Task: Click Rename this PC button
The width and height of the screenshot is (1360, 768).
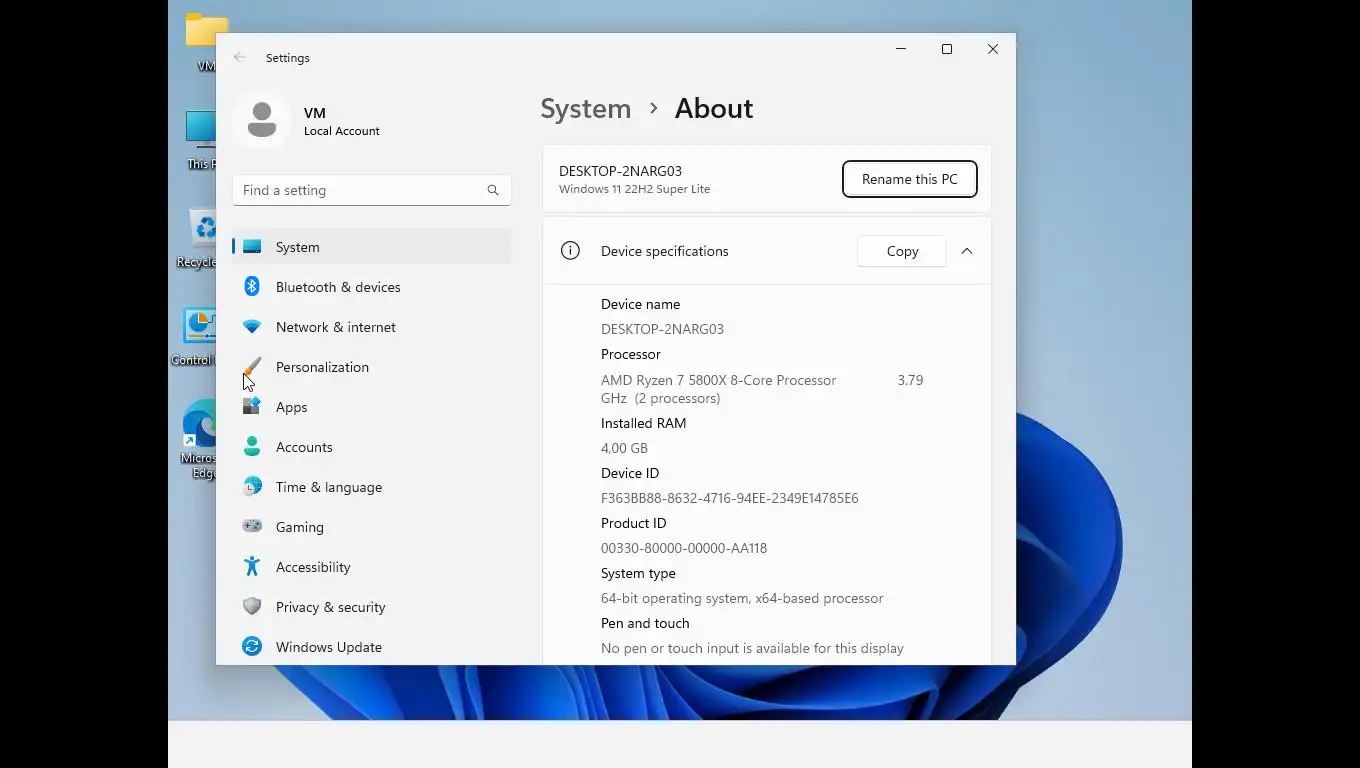Action: click(910, 179)
